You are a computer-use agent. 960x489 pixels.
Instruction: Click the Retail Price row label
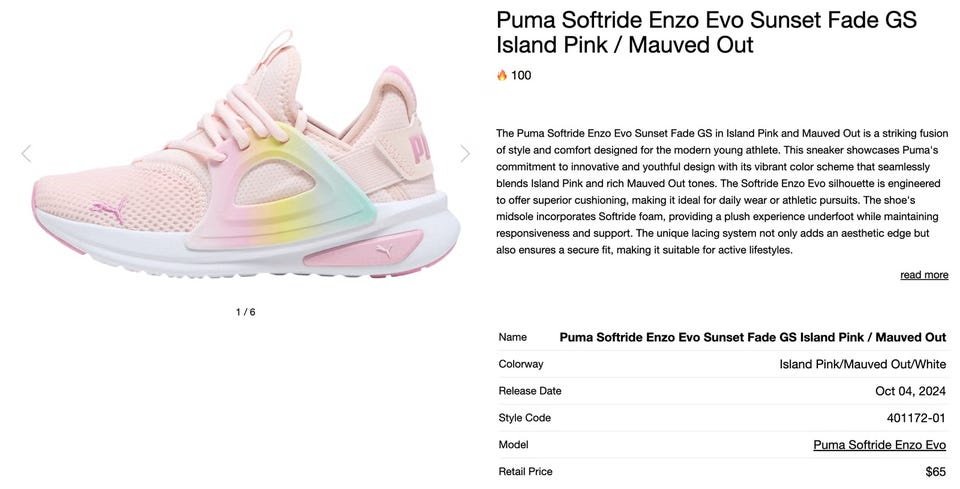[525, 472]
